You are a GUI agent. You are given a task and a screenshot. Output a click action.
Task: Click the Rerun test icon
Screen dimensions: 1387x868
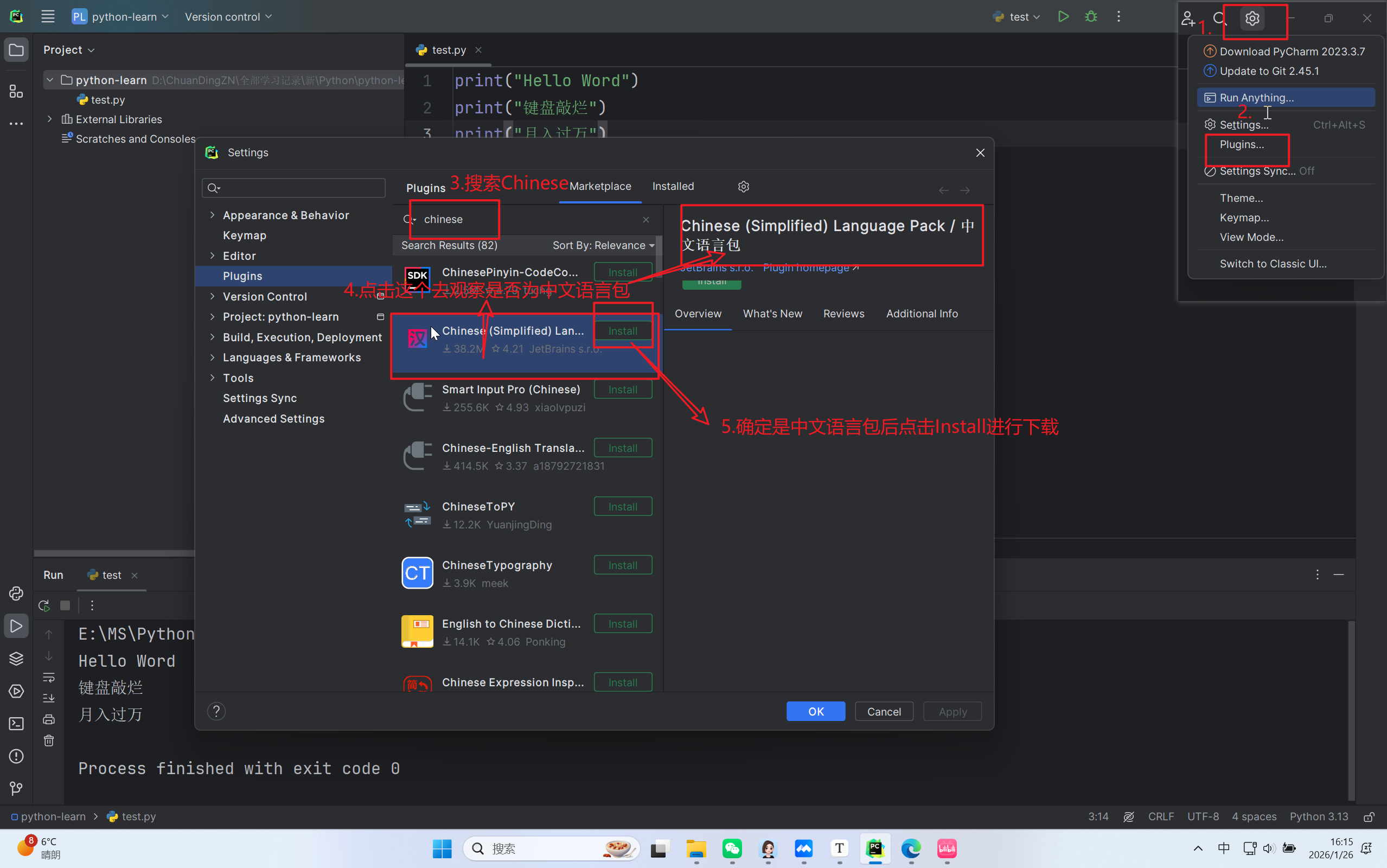click(43, 605)
